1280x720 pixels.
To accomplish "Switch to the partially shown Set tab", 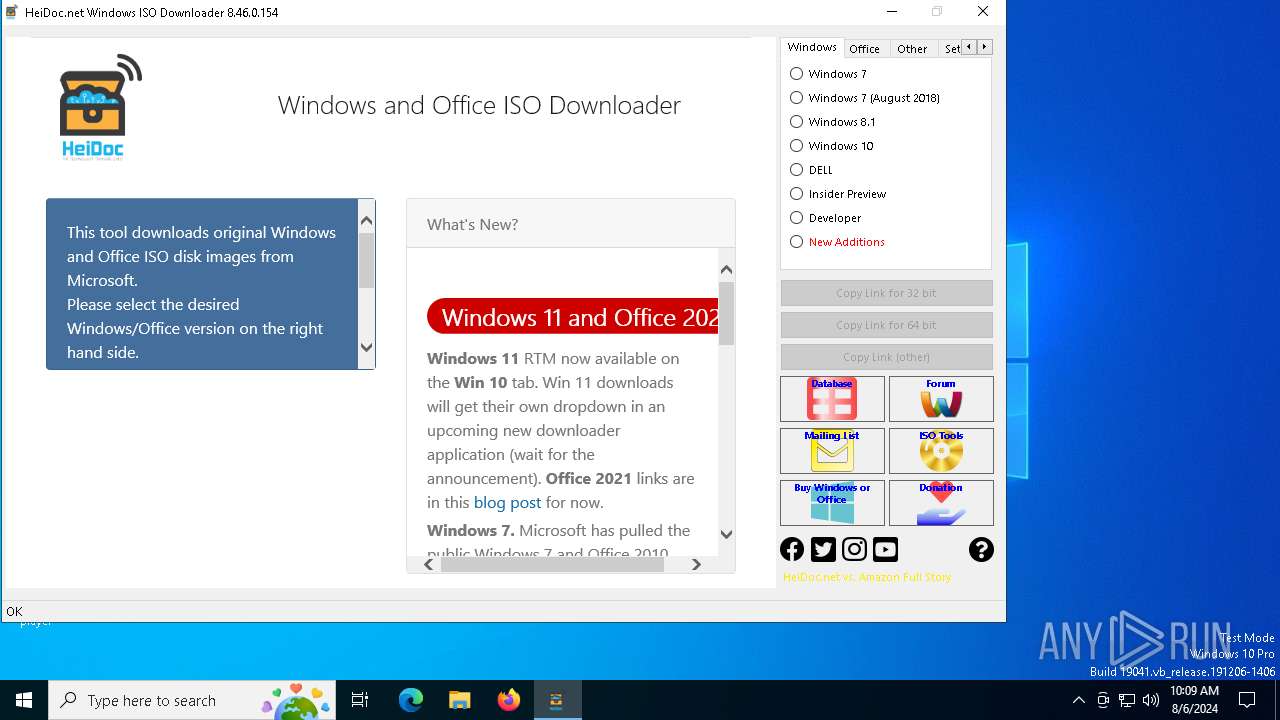I will tap(951, 49).
